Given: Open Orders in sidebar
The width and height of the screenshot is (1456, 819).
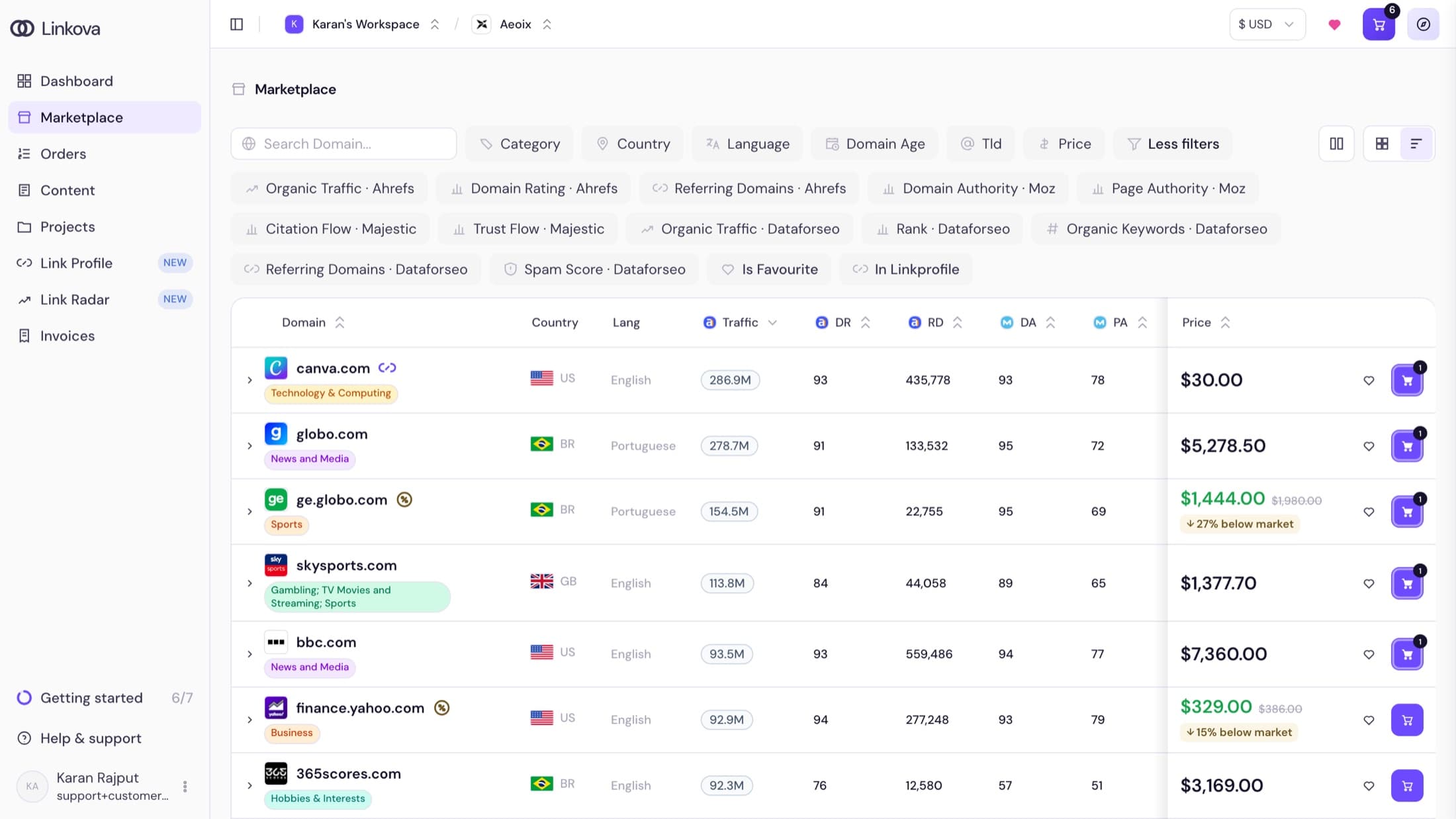Looking at the screenshot, I should point(105,154).
